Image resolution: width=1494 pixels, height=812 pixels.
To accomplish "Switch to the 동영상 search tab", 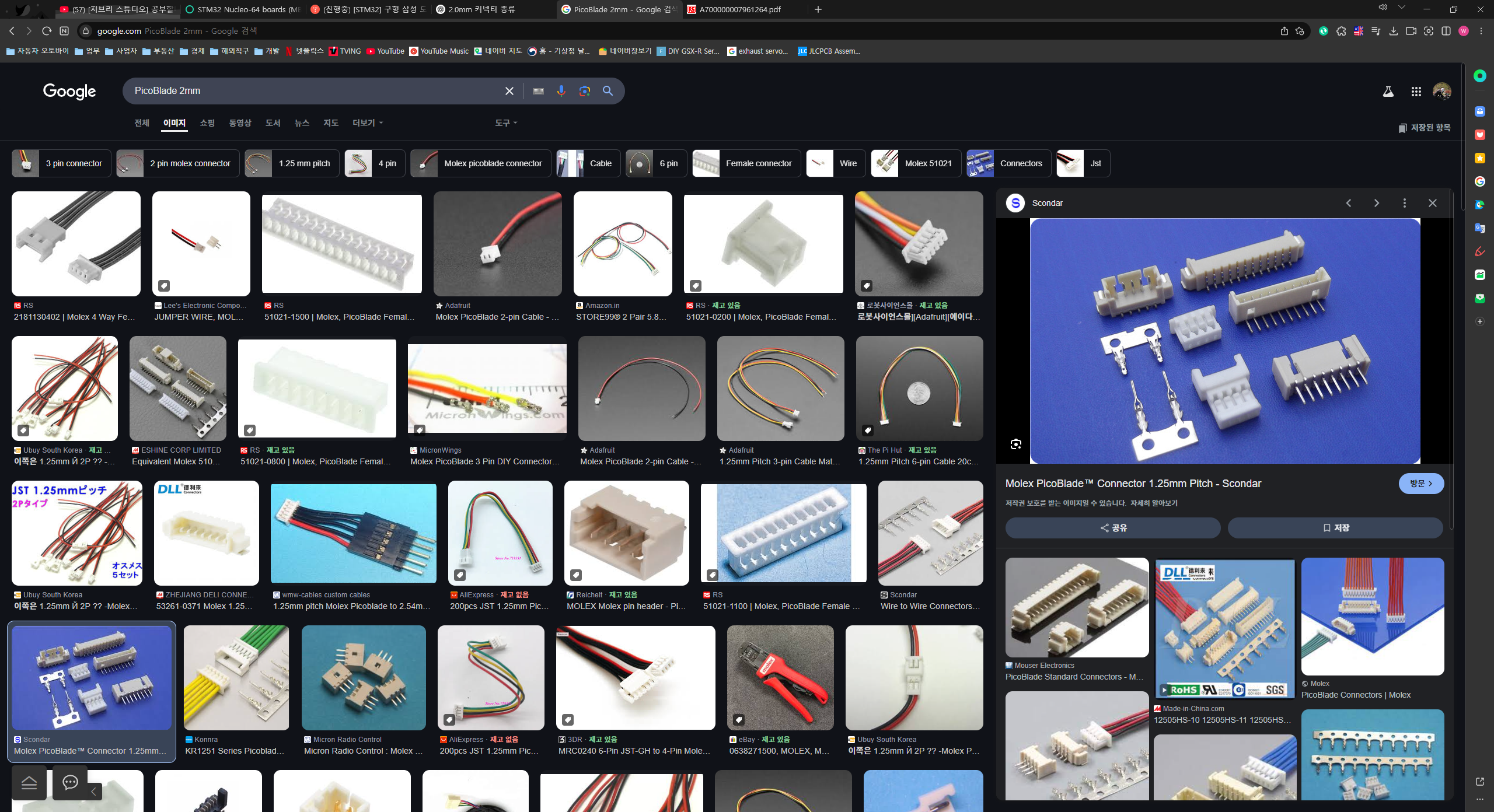I will click(x=240, y=123).
